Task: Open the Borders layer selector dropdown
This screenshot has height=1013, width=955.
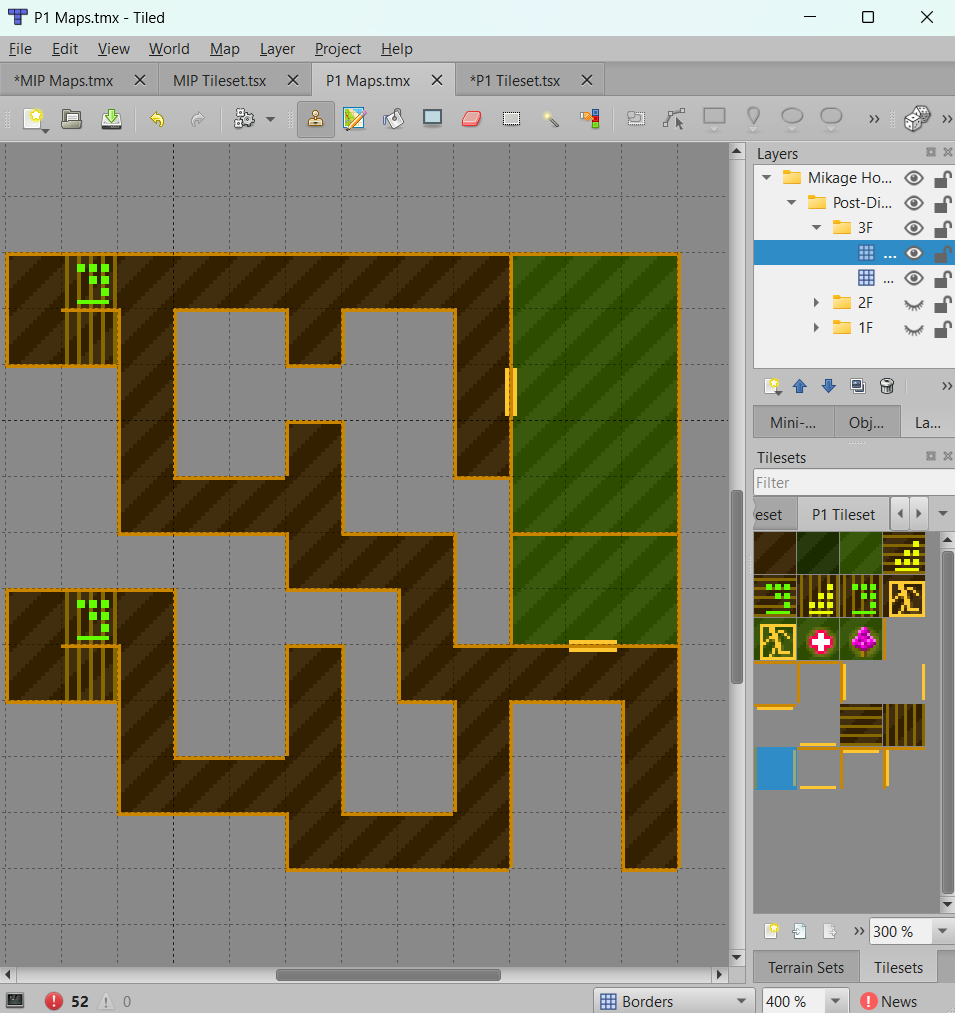Action: [x=674, y=1001]
